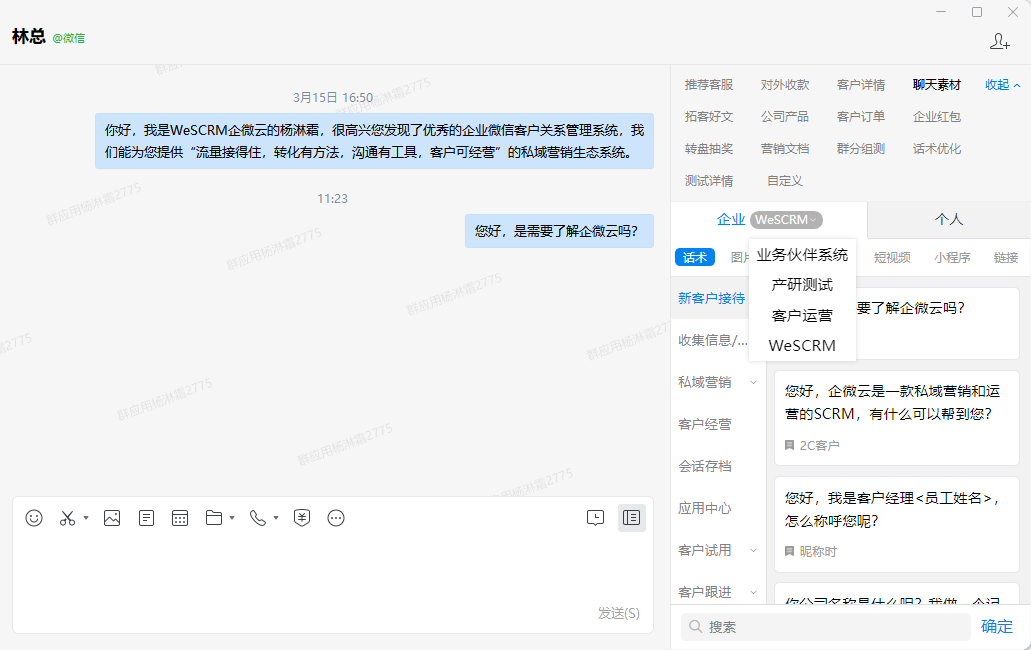The image size is (1031, 650).
Task: Go to the 公司产品 tab
Action: (785, 116)
